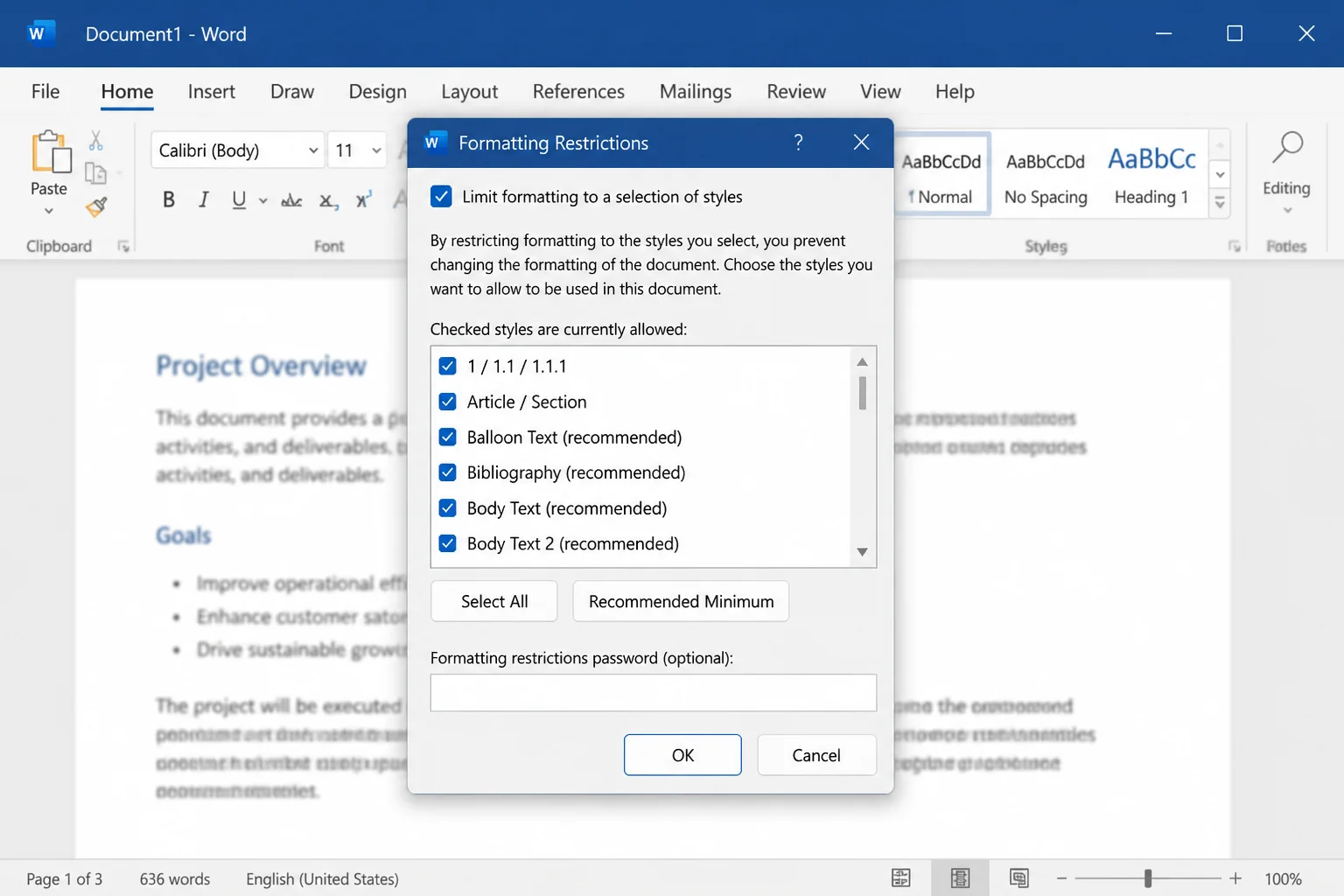
Task: Open the font size 11 dropdown
Action: (x=377, y=150)
